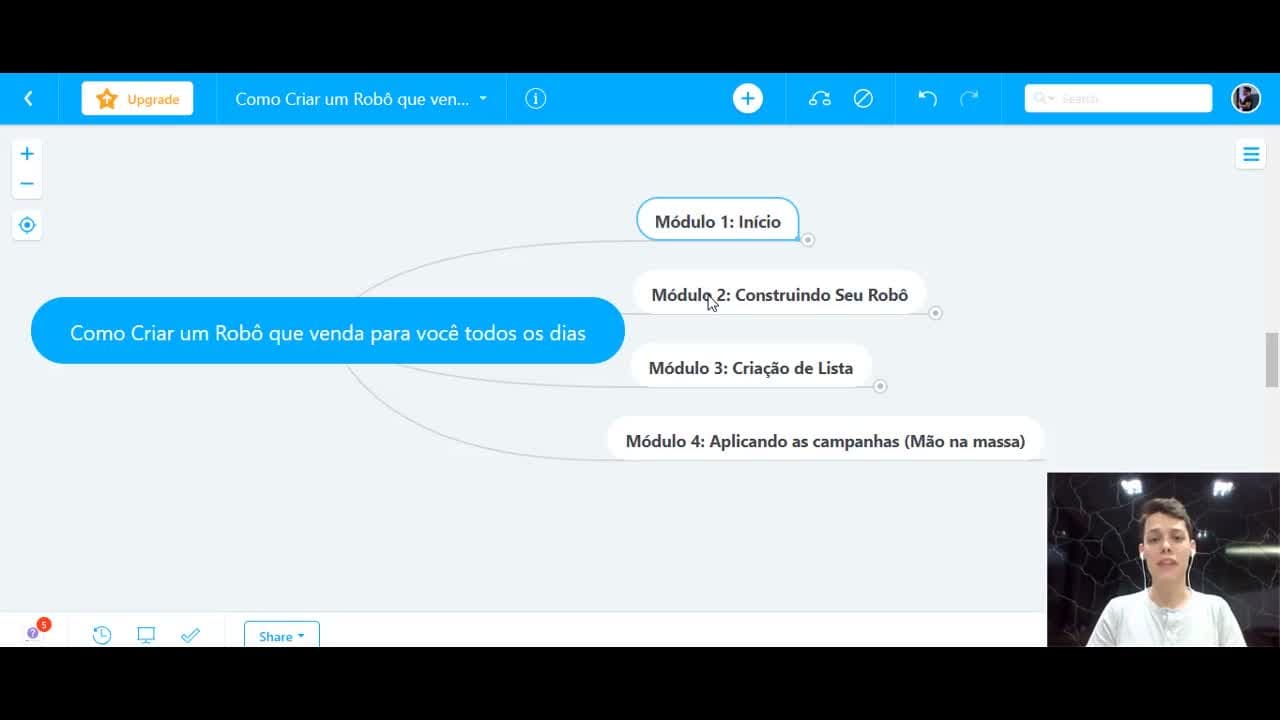Open the map info icon

536,98
